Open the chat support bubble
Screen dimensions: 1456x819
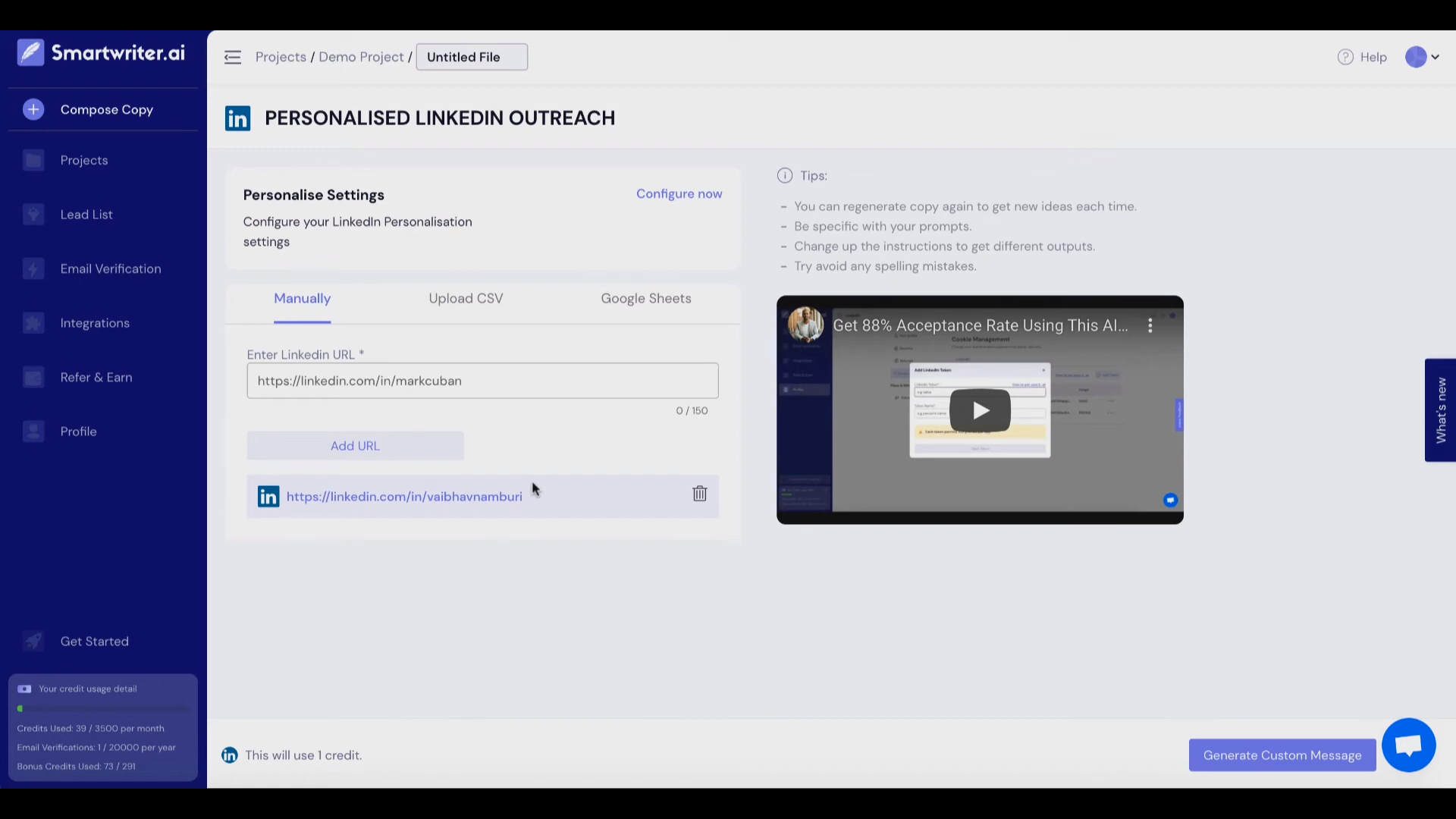(1409, 745)
